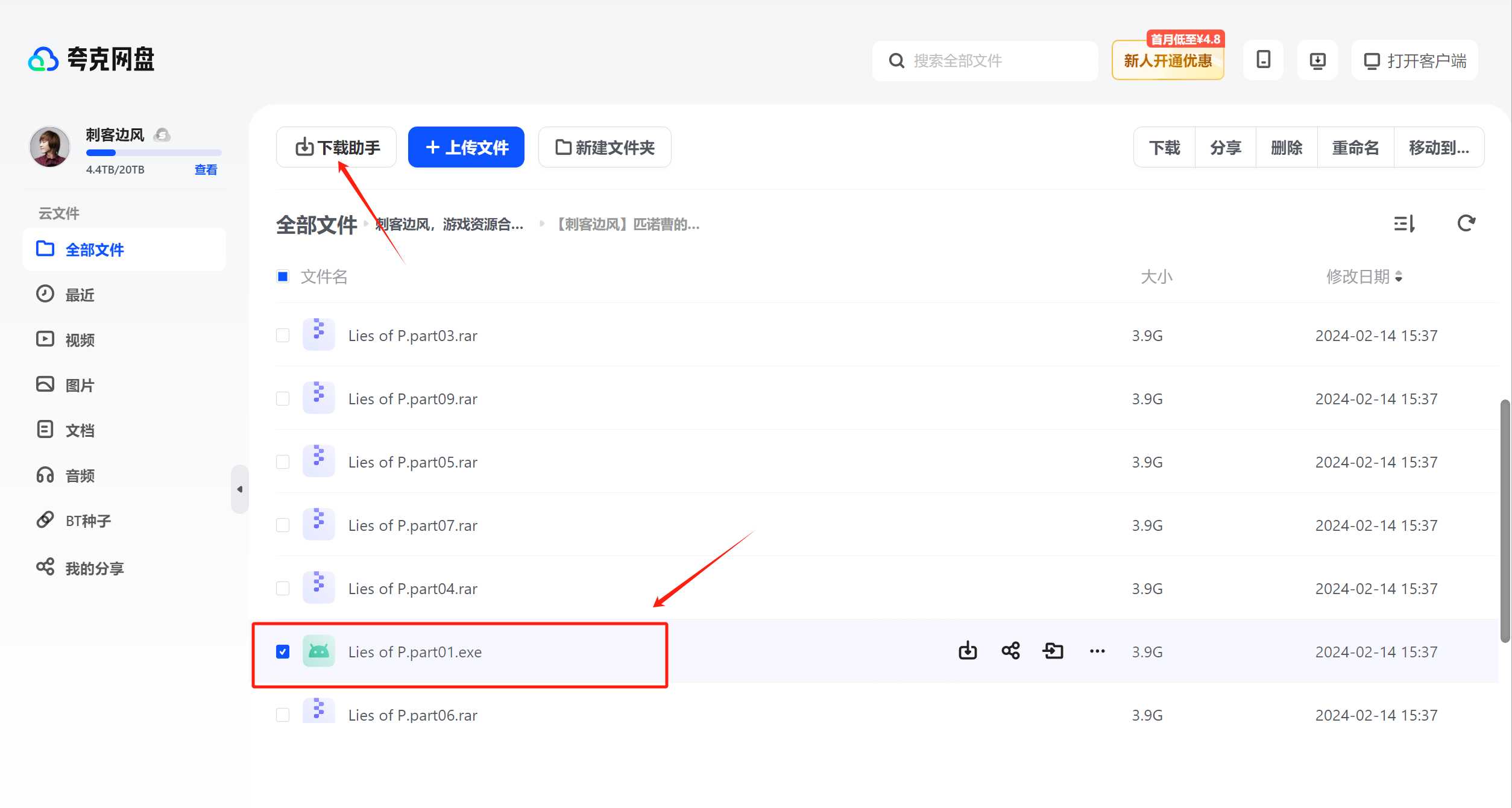Click the 打开客户端 button
Image resolution: width=1512 pixels, height=808 pixels.
coord(1414,60)
